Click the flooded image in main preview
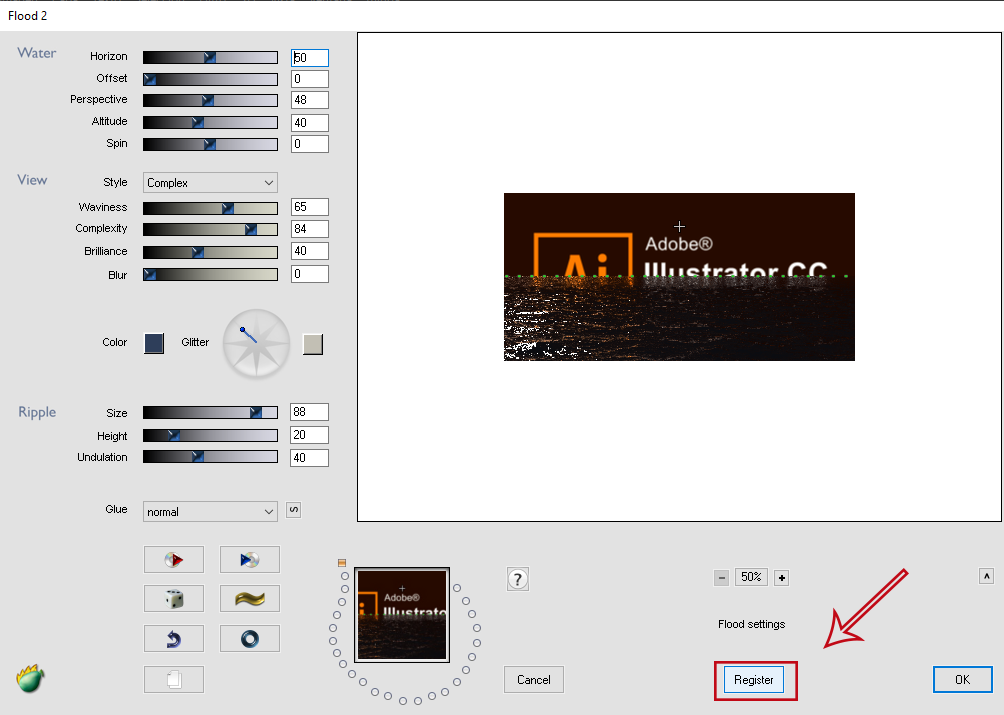This screenshot has width=1004, height=715. tap(679, 277)
